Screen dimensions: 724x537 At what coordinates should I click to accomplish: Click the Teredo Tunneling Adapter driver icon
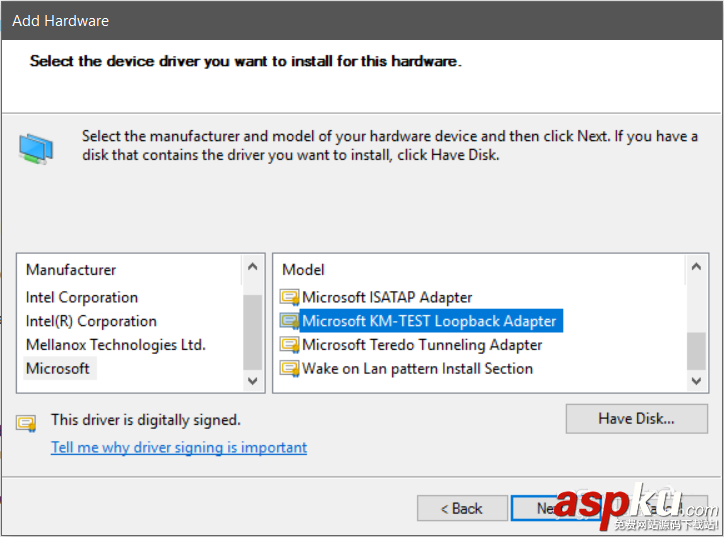(x=289, y=345)
